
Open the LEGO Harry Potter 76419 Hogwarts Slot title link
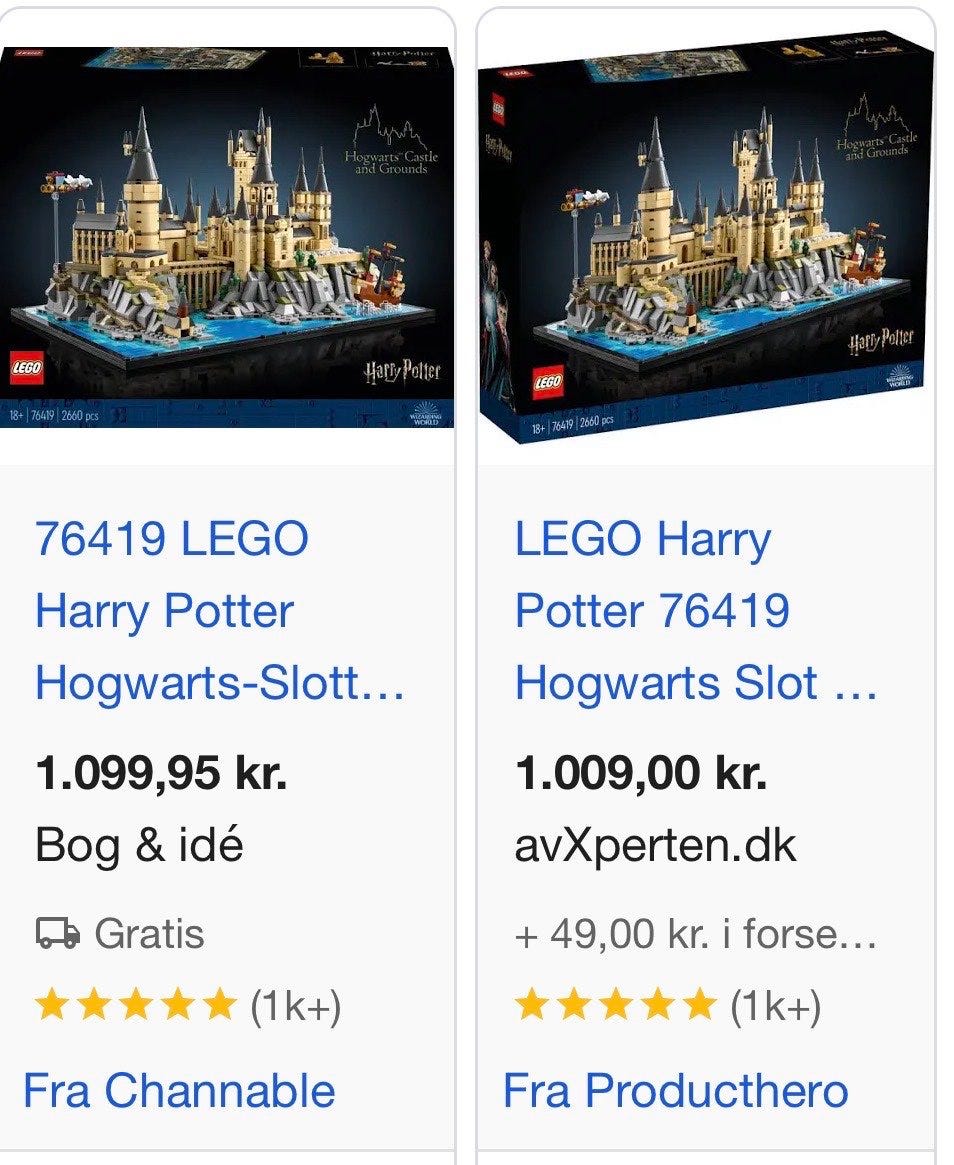pos(696,611)
